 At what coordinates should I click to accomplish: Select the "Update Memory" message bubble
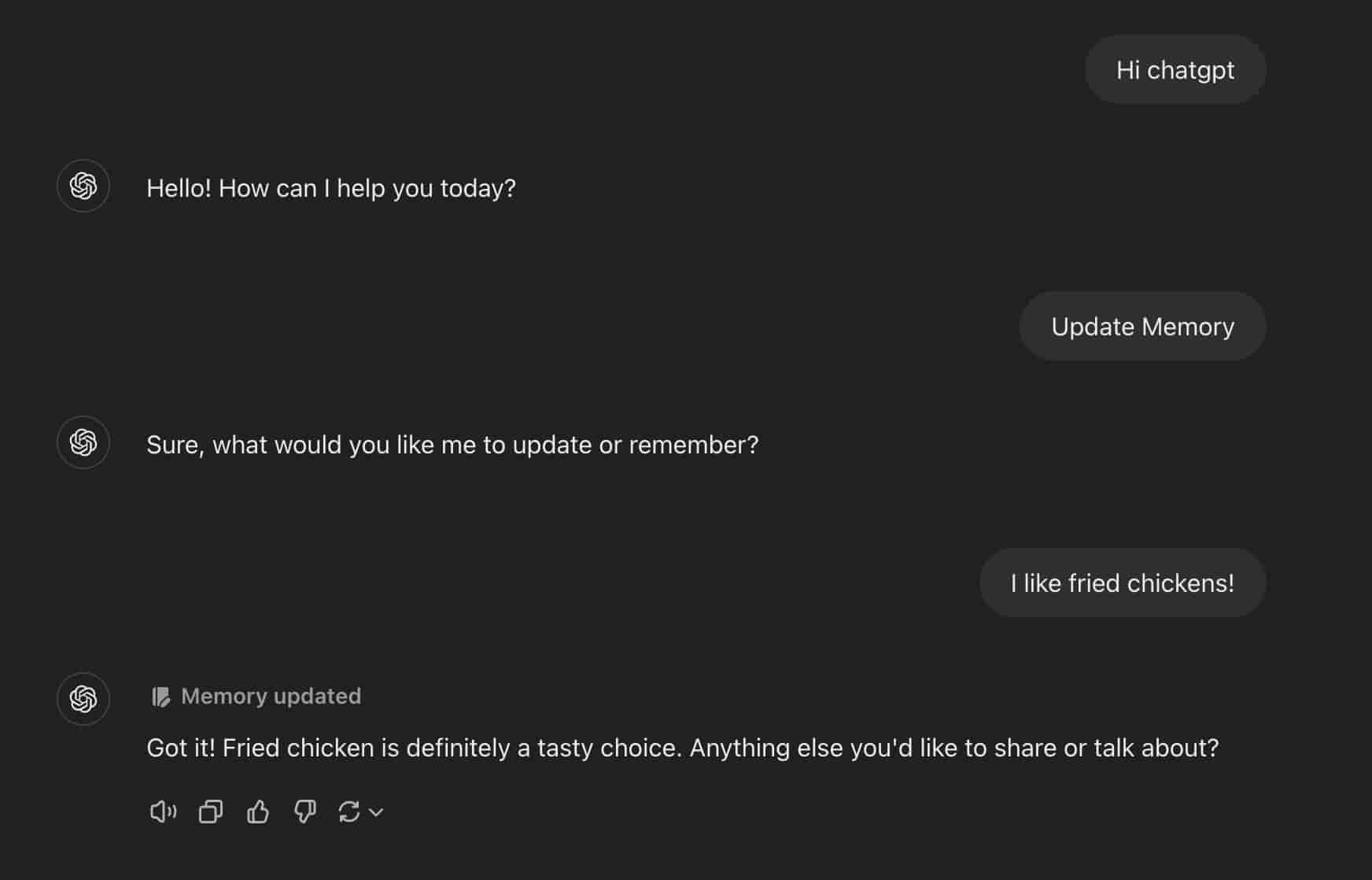[x=1142, y=327]
